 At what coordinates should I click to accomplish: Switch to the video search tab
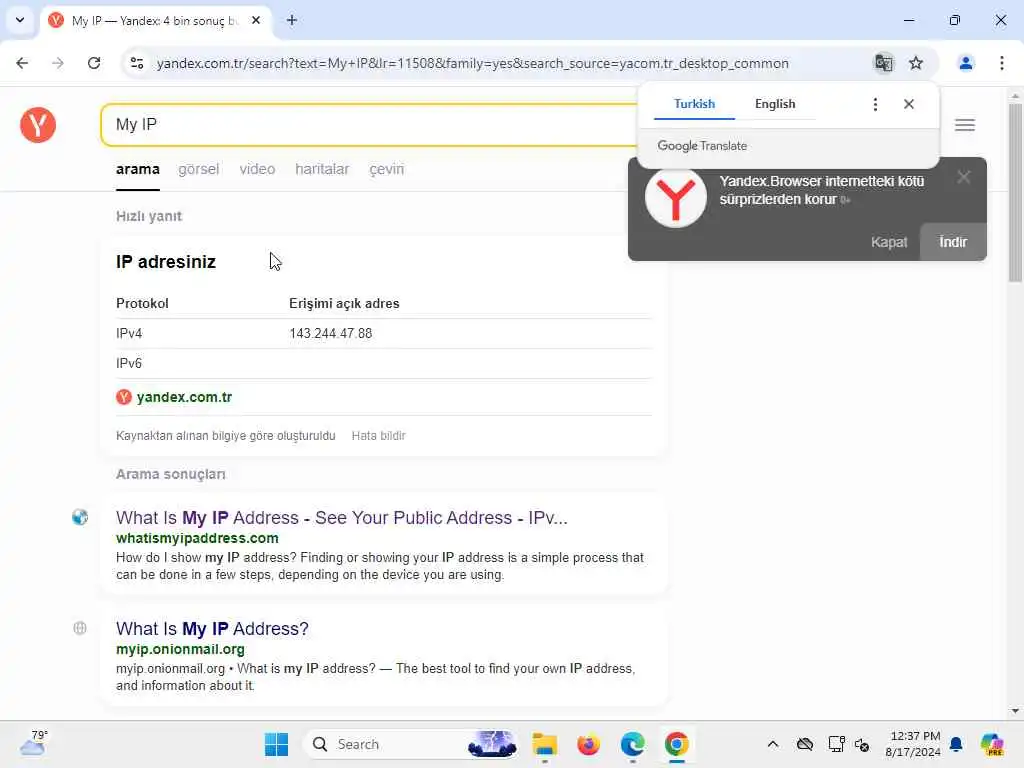tap(257, 169)
